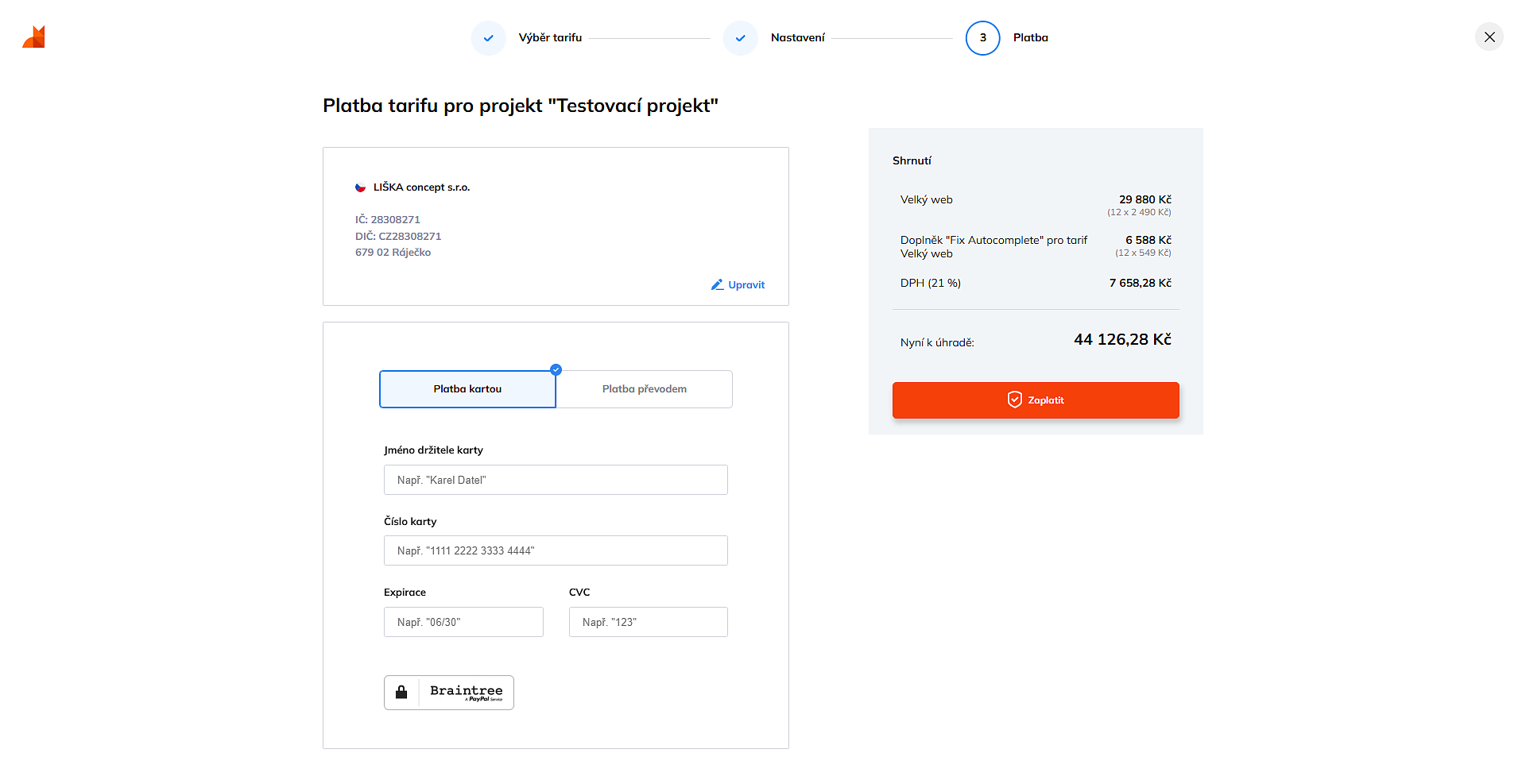Close the payment wizard with the X icon

1489,37
